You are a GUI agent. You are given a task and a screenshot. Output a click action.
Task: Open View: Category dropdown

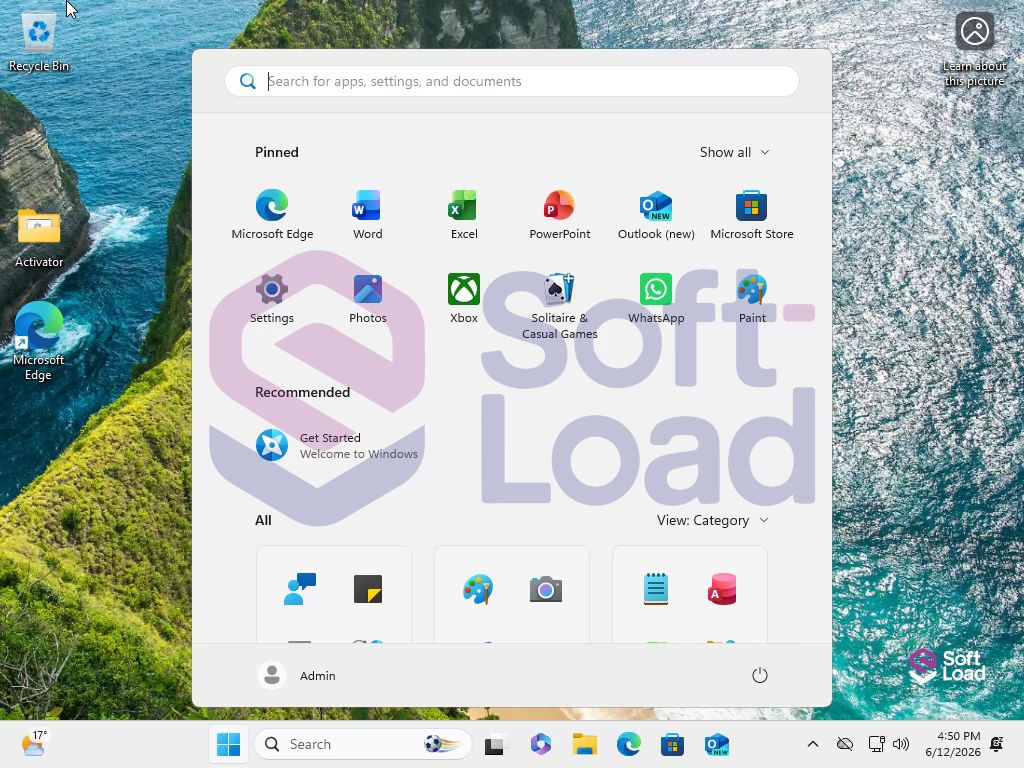(x=712, y=520)
